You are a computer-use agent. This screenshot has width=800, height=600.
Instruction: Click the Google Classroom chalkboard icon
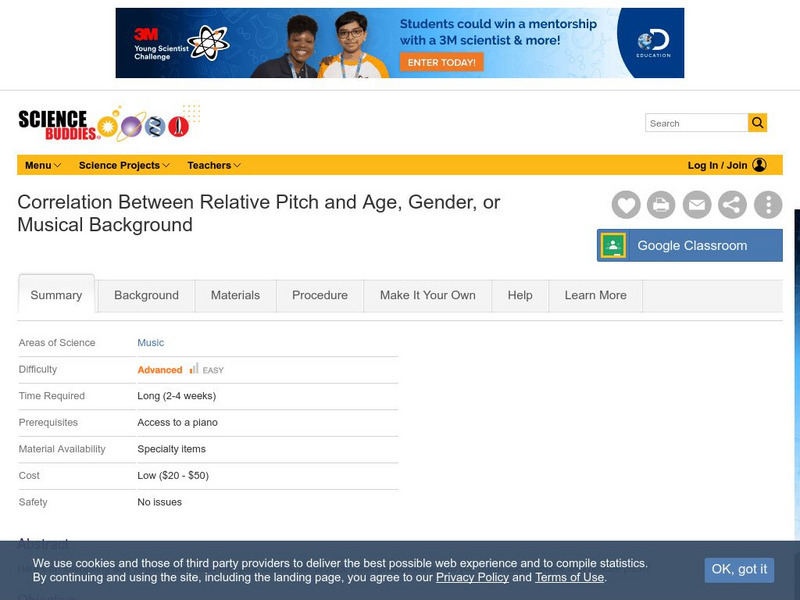point(614,244)
